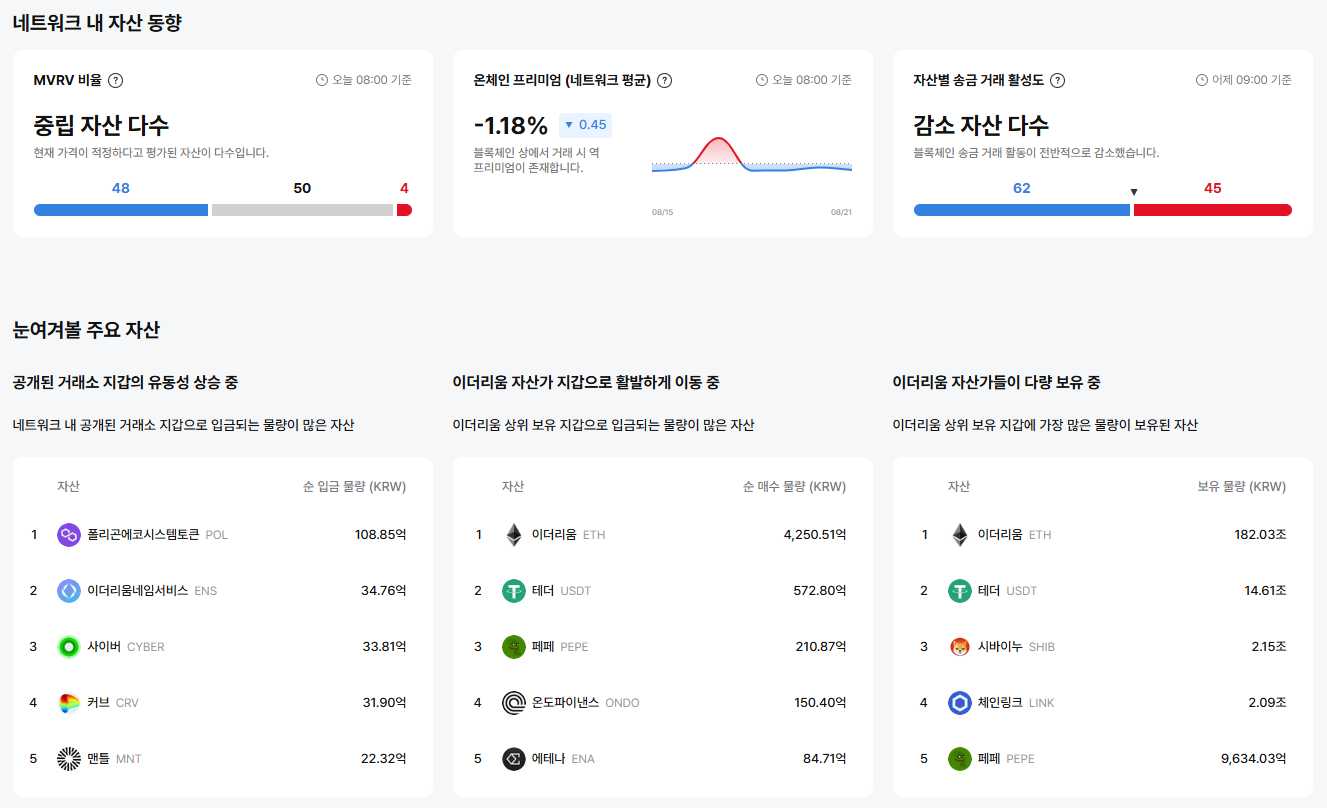Open the 에테나 asset name

pyautogui.click(x=548, y=759)
